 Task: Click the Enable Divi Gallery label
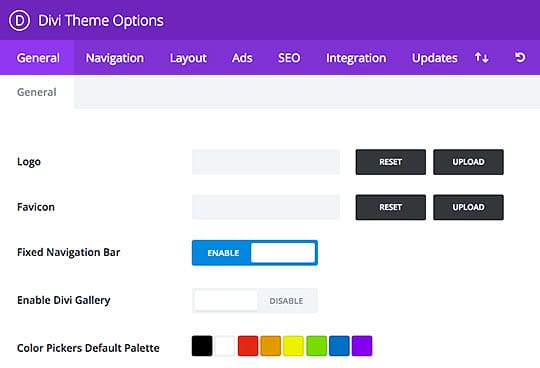coord(64,300)
